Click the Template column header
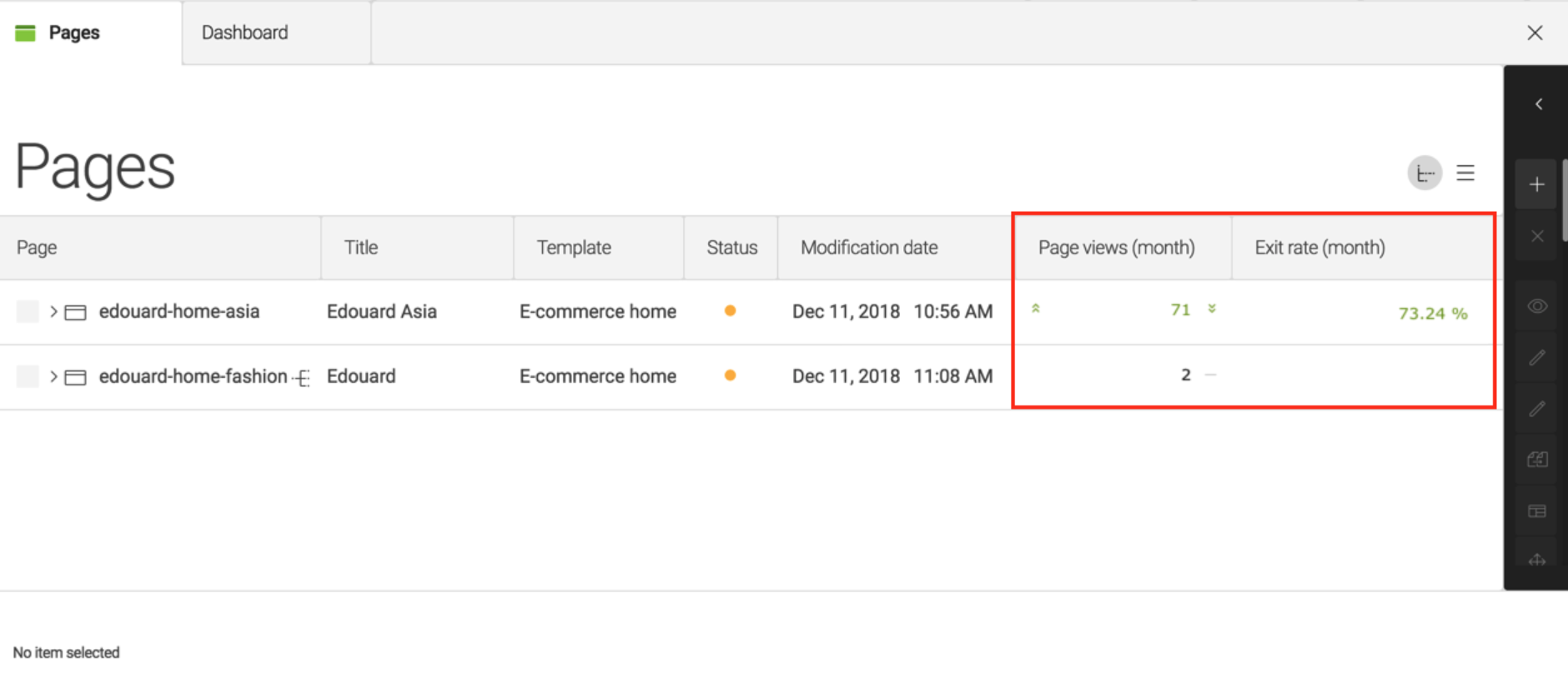 [599, 248]
